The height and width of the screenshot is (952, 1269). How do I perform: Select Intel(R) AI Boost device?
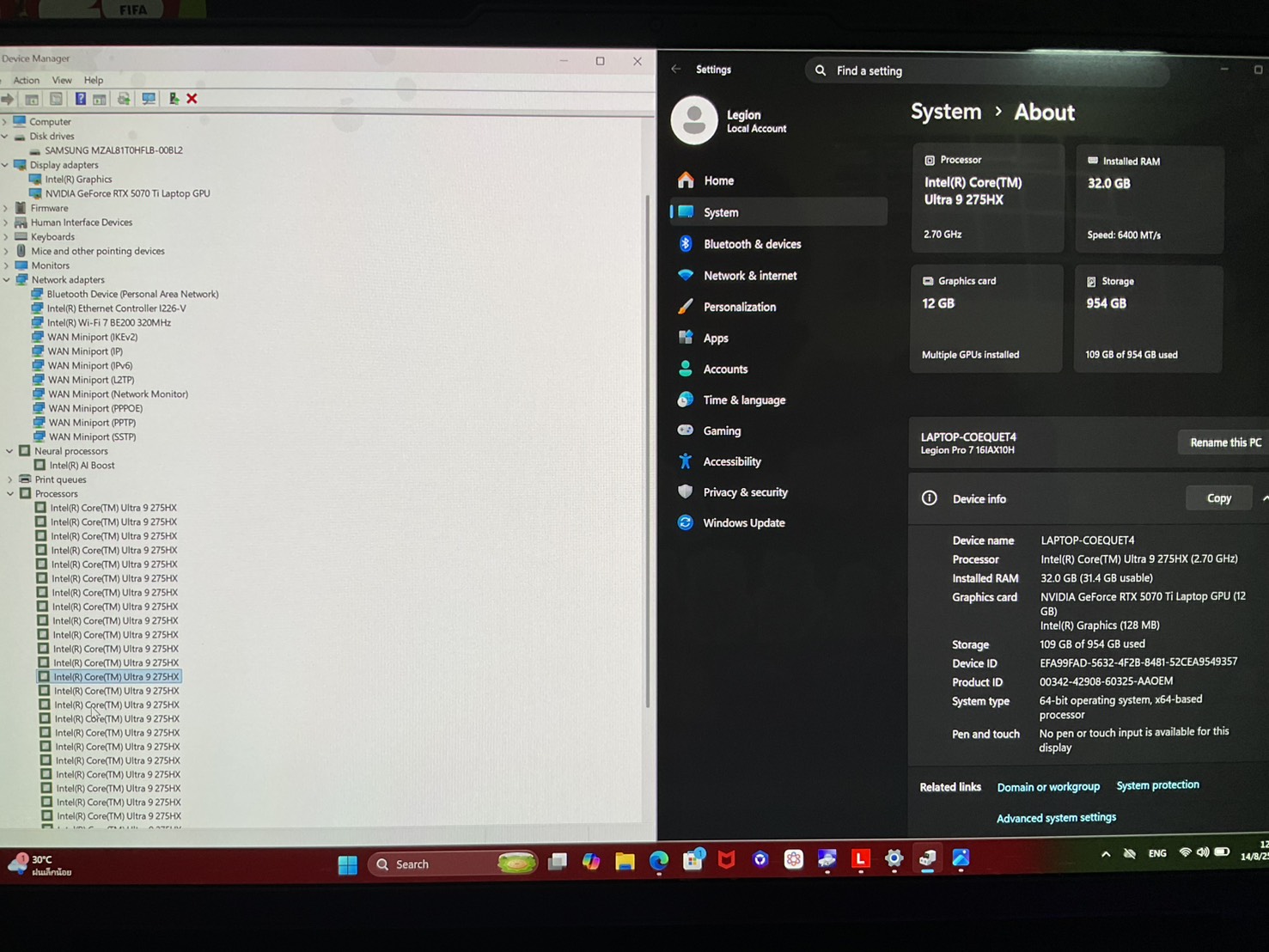(82, 466)
